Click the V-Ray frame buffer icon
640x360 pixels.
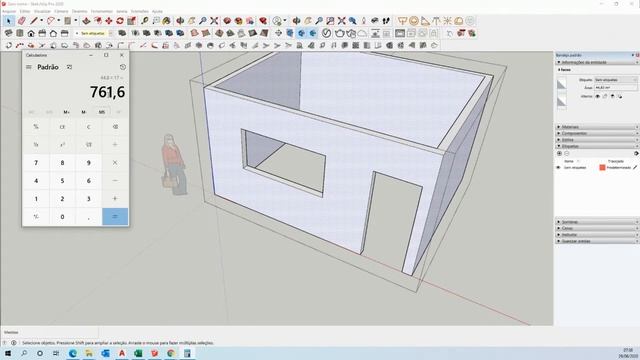[400, 33]
